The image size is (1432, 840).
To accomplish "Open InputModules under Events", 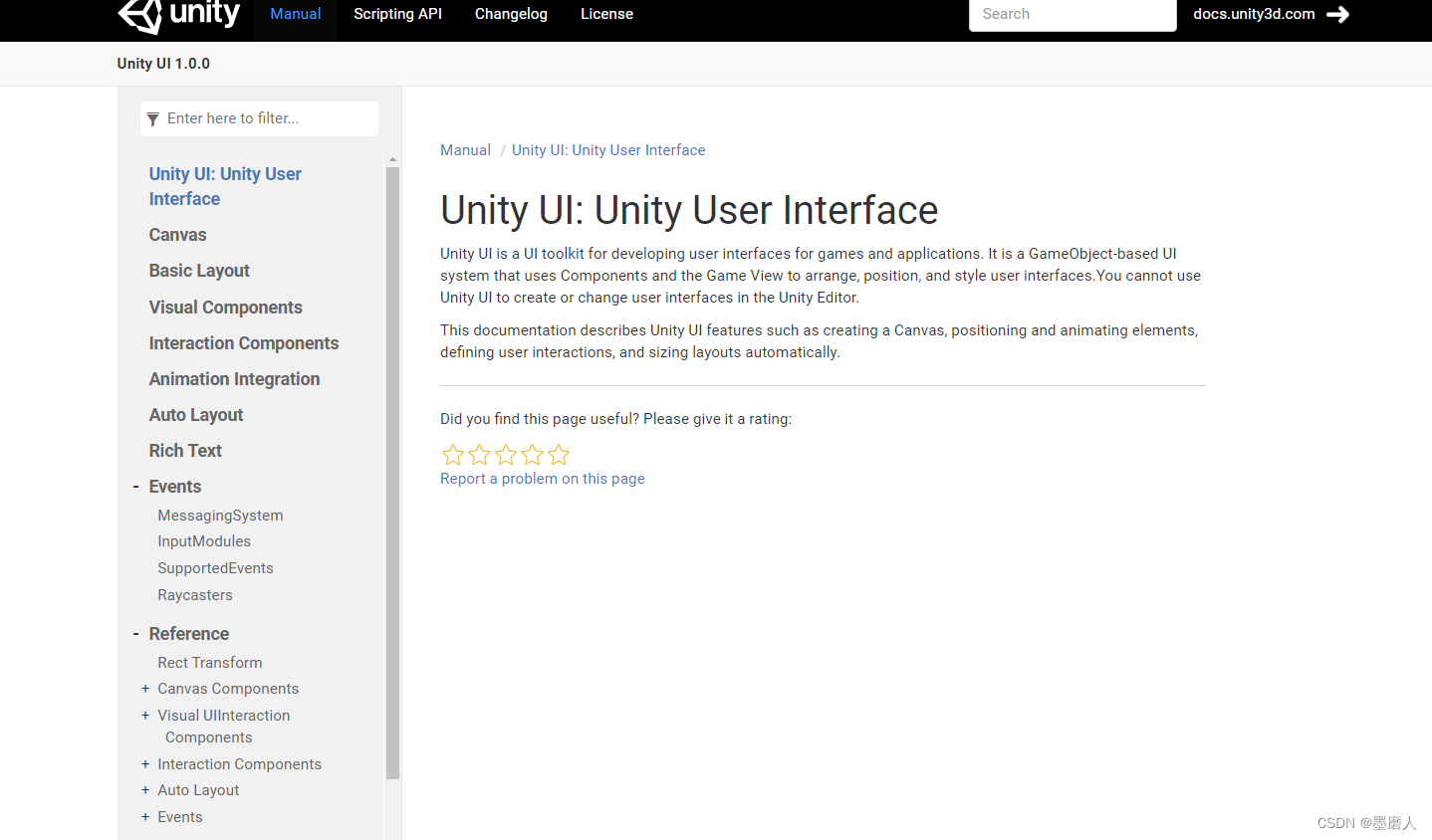I will point(204,541).
